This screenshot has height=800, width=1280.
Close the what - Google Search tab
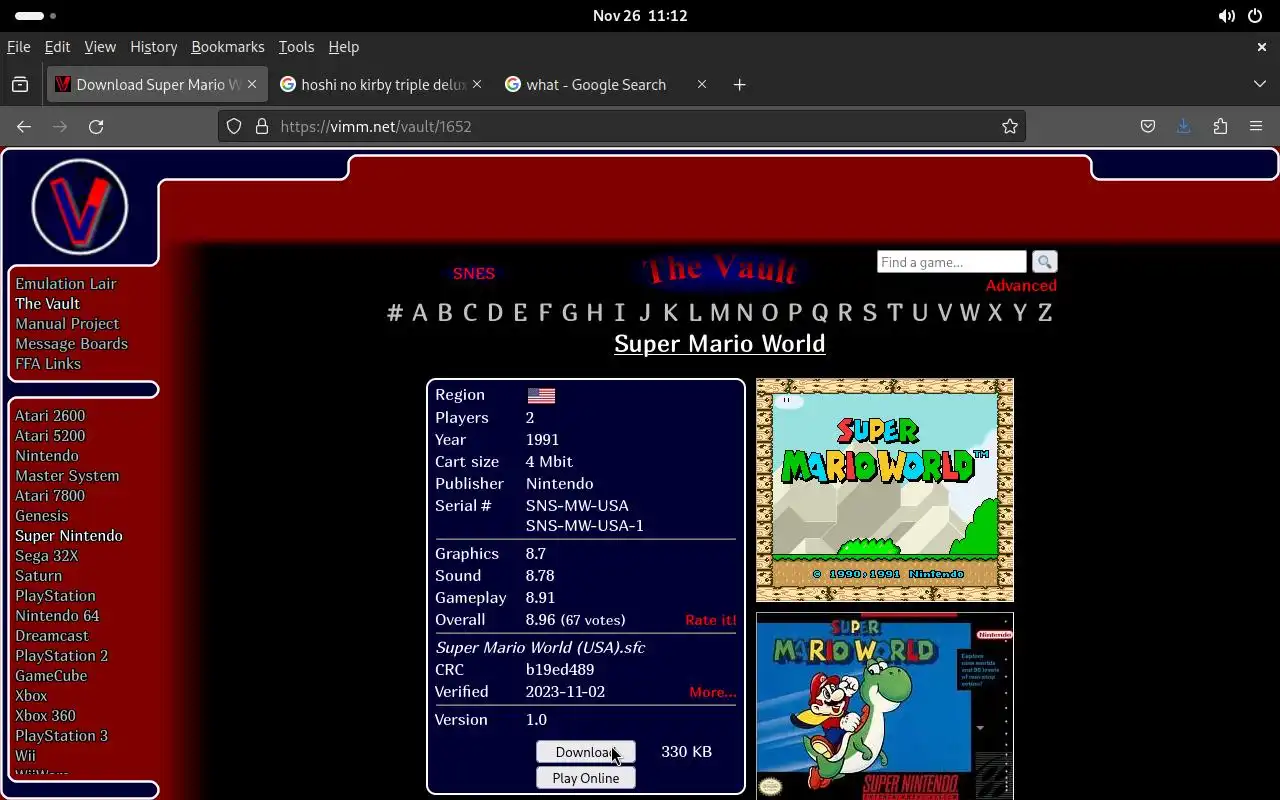point(702,85)
